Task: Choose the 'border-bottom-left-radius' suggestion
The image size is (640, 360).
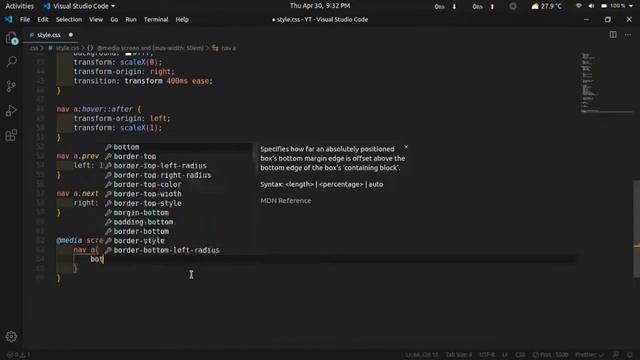Action: point(178,250)
